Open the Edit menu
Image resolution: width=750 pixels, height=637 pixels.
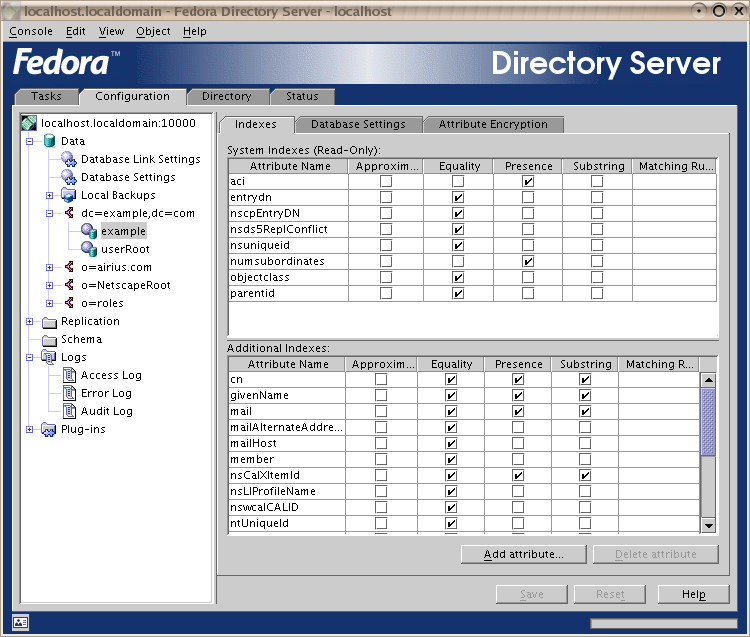coord(76,31)
